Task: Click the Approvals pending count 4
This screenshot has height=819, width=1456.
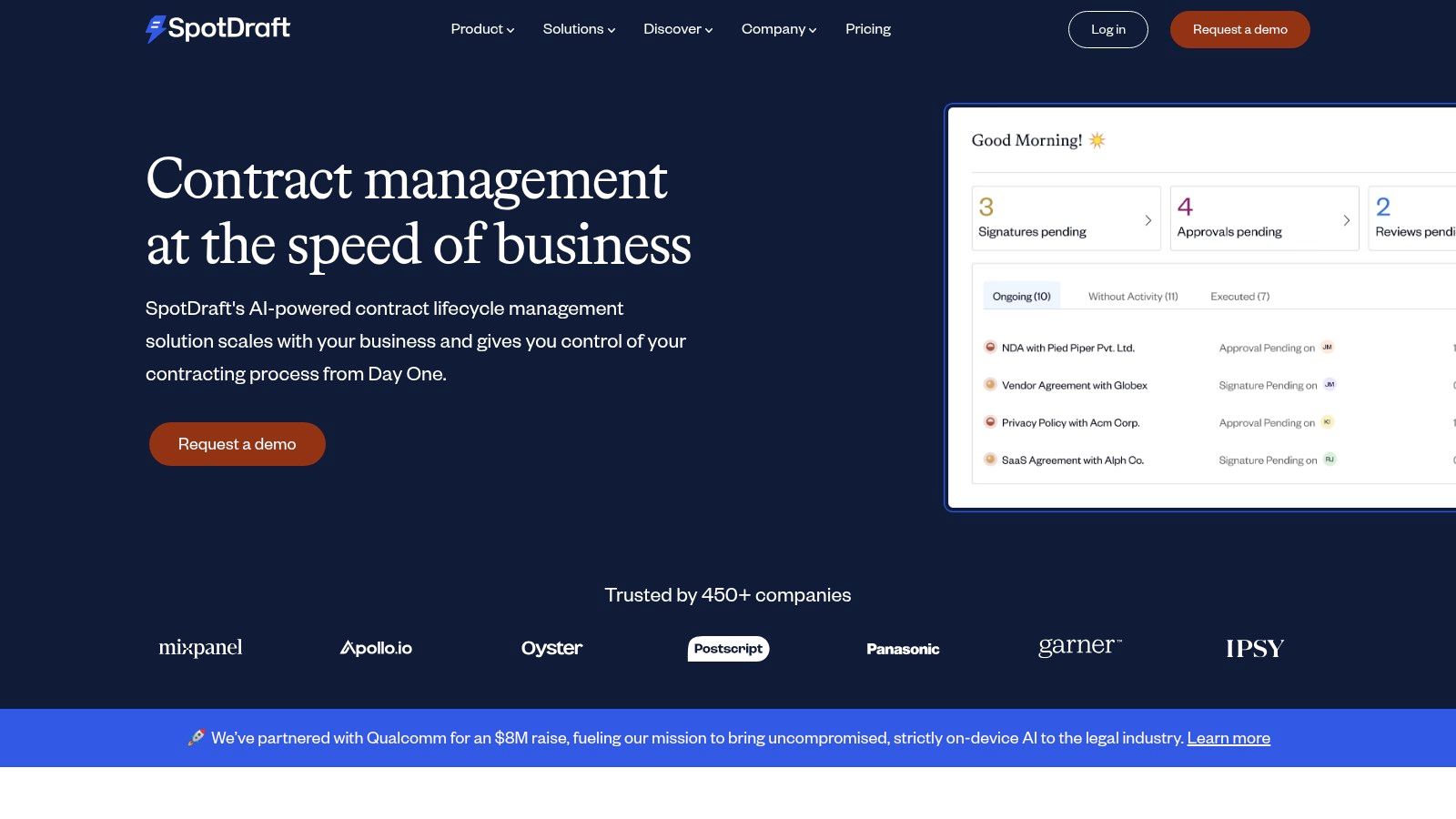Action: pos(1185,207)
